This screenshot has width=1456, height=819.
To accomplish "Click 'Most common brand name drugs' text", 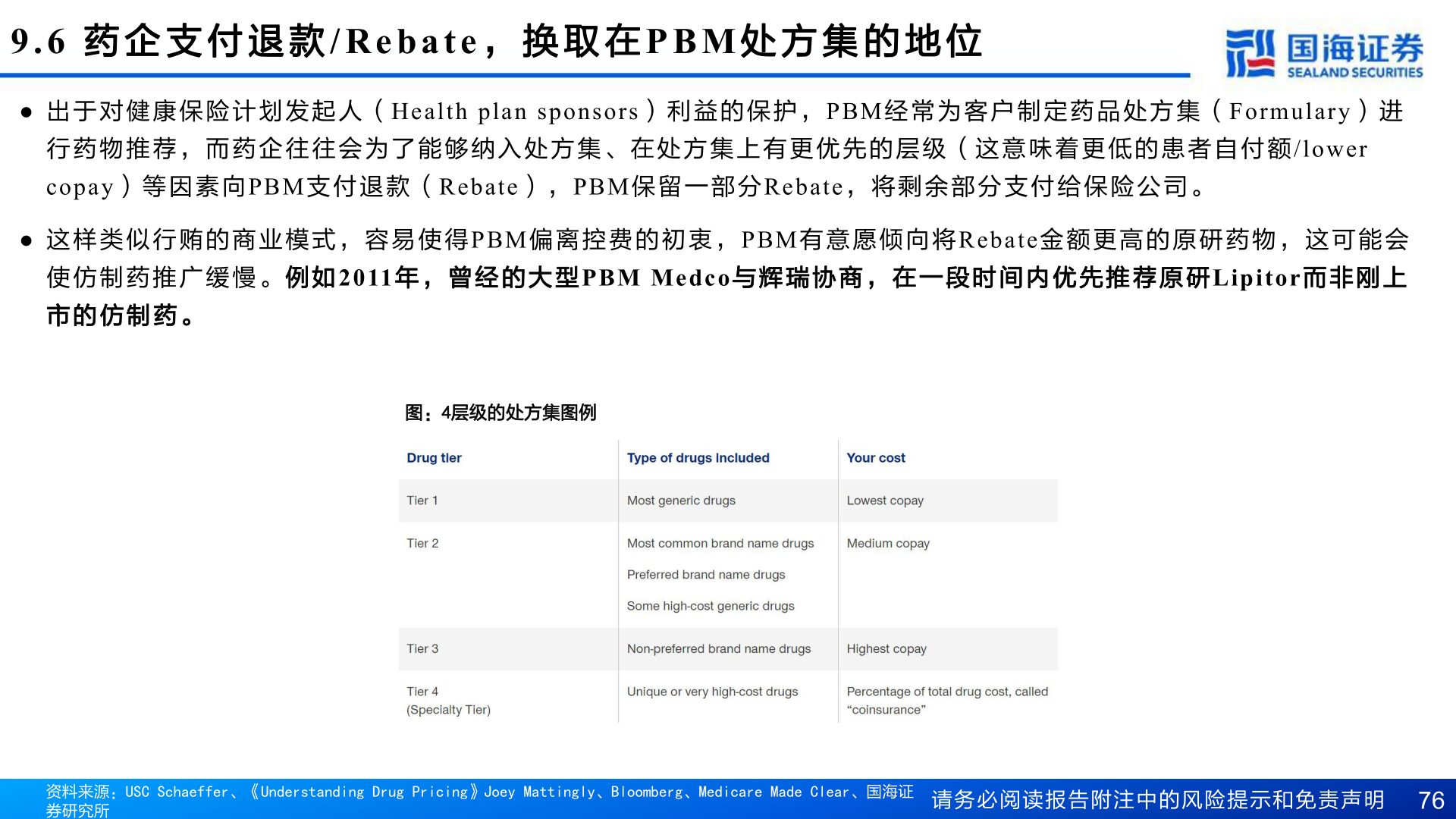I will point(720,543).
